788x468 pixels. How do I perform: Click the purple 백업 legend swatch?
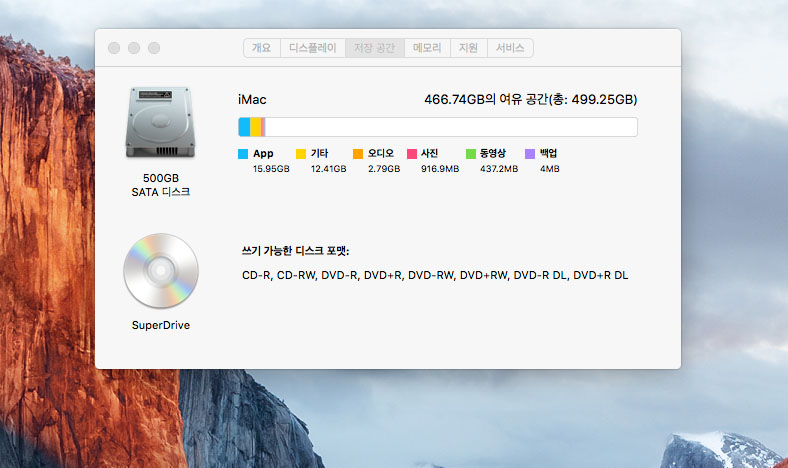coord(530,154)
